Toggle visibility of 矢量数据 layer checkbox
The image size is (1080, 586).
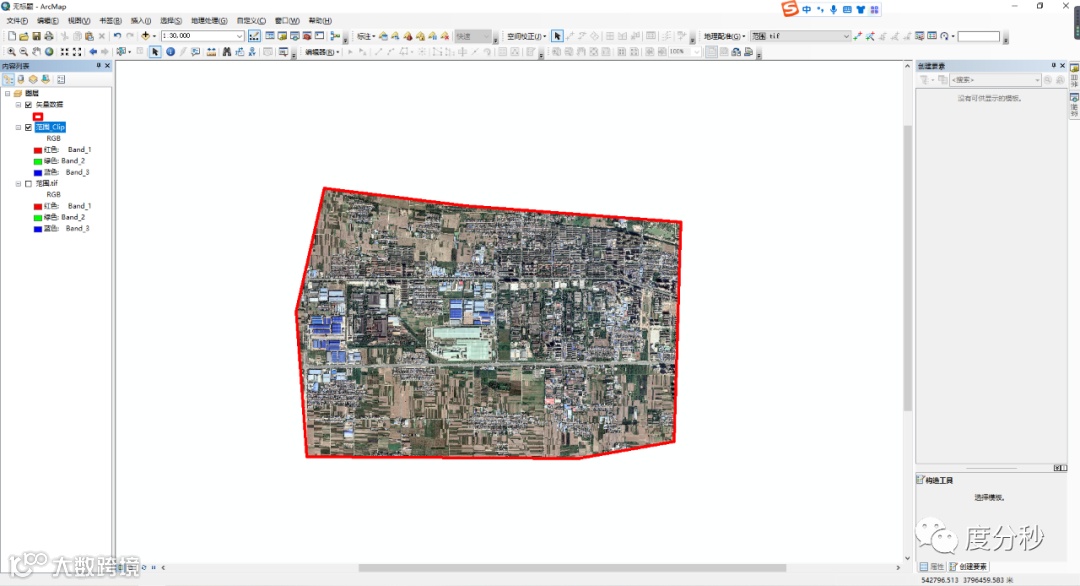click(x=28, y=105)
